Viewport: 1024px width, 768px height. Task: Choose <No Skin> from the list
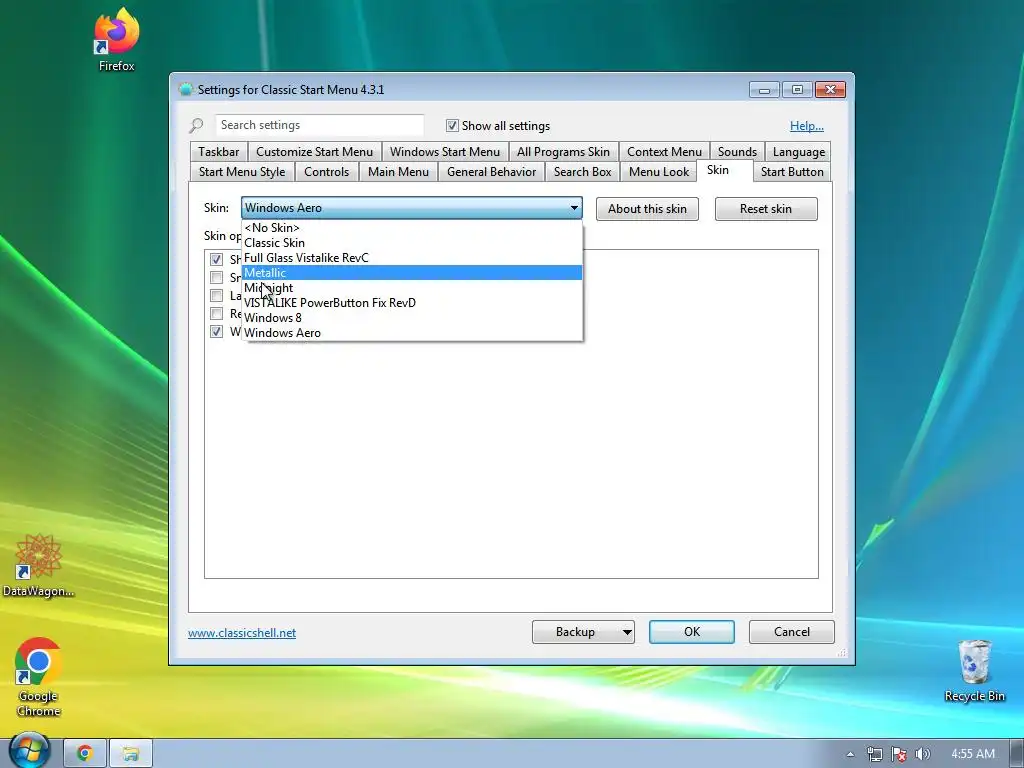coord(411,227)
